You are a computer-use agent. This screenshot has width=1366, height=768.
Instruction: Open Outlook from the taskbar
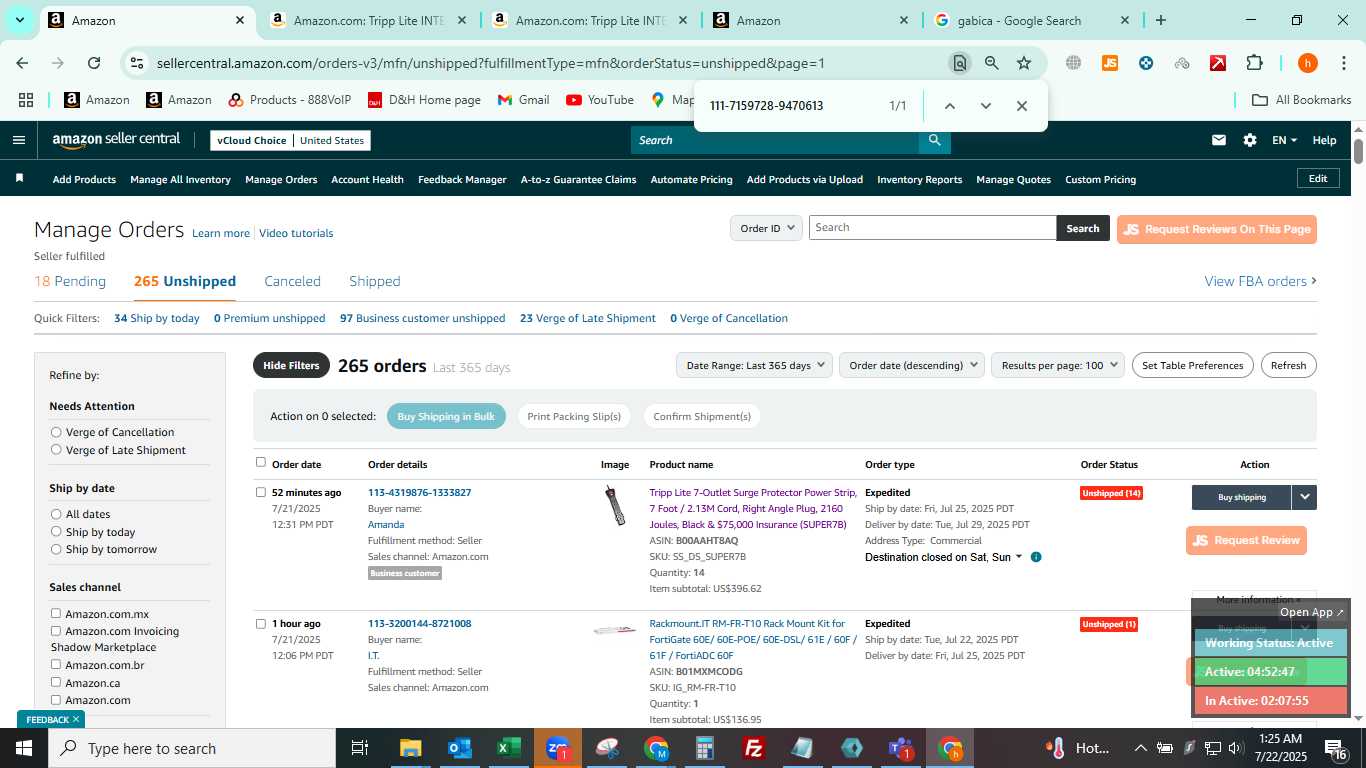coord(459,748)
